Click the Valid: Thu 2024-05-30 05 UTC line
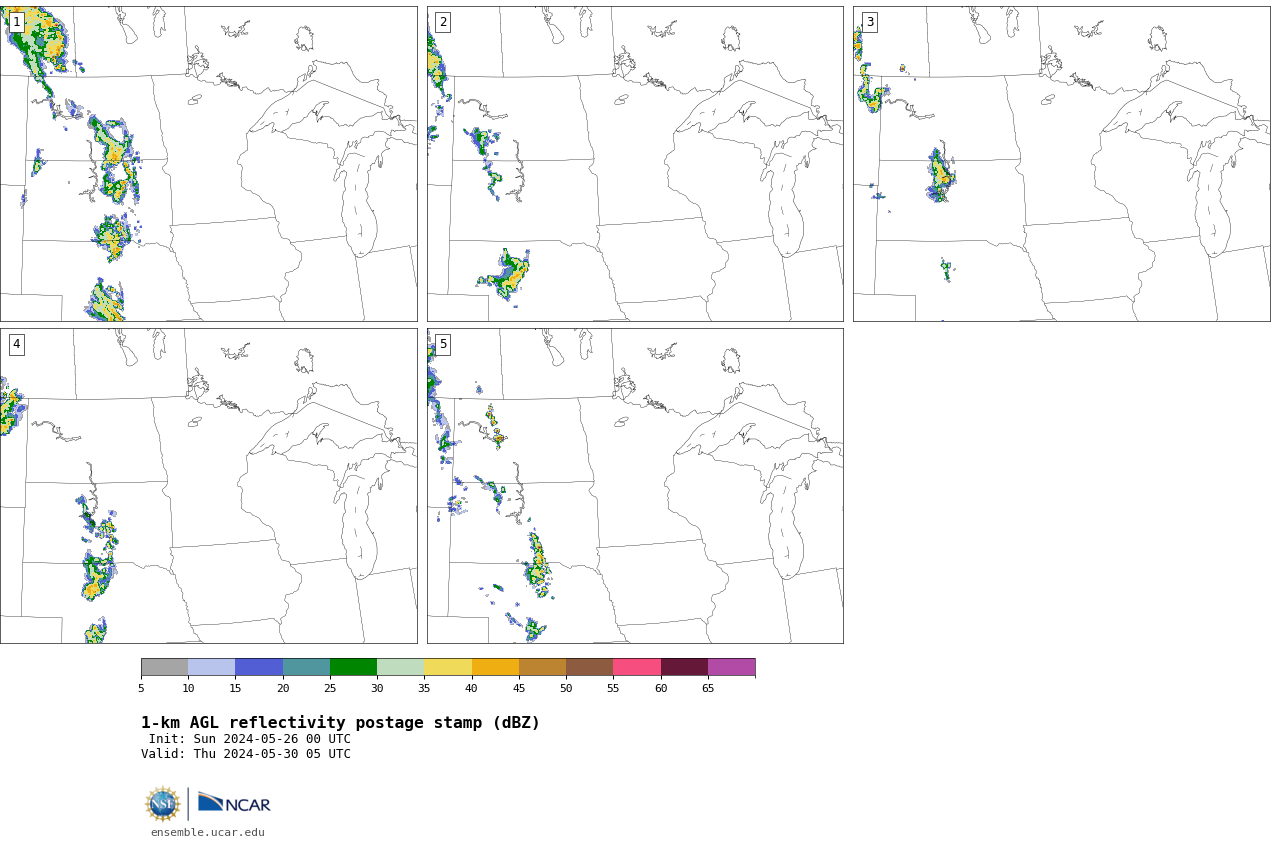Viewport: 1280px width, 844px height. coord(245,754)
